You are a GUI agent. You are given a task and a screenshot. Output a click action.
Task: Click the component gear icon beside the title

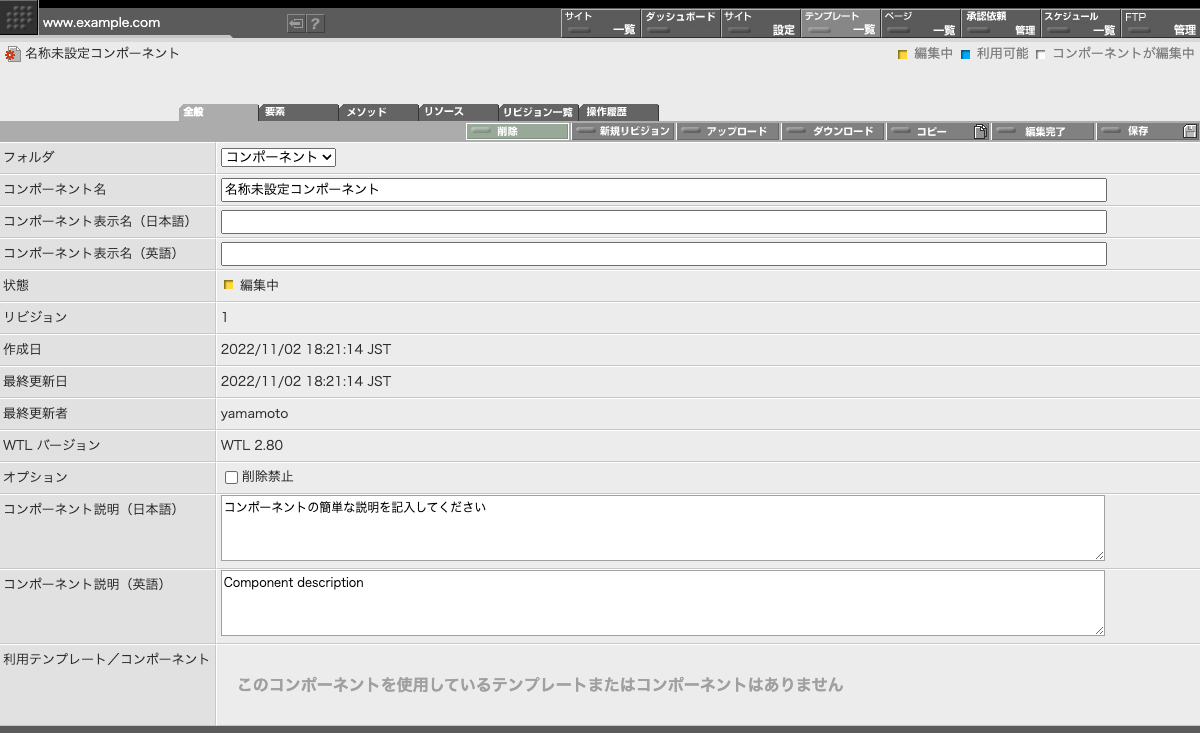coord(12,54)
